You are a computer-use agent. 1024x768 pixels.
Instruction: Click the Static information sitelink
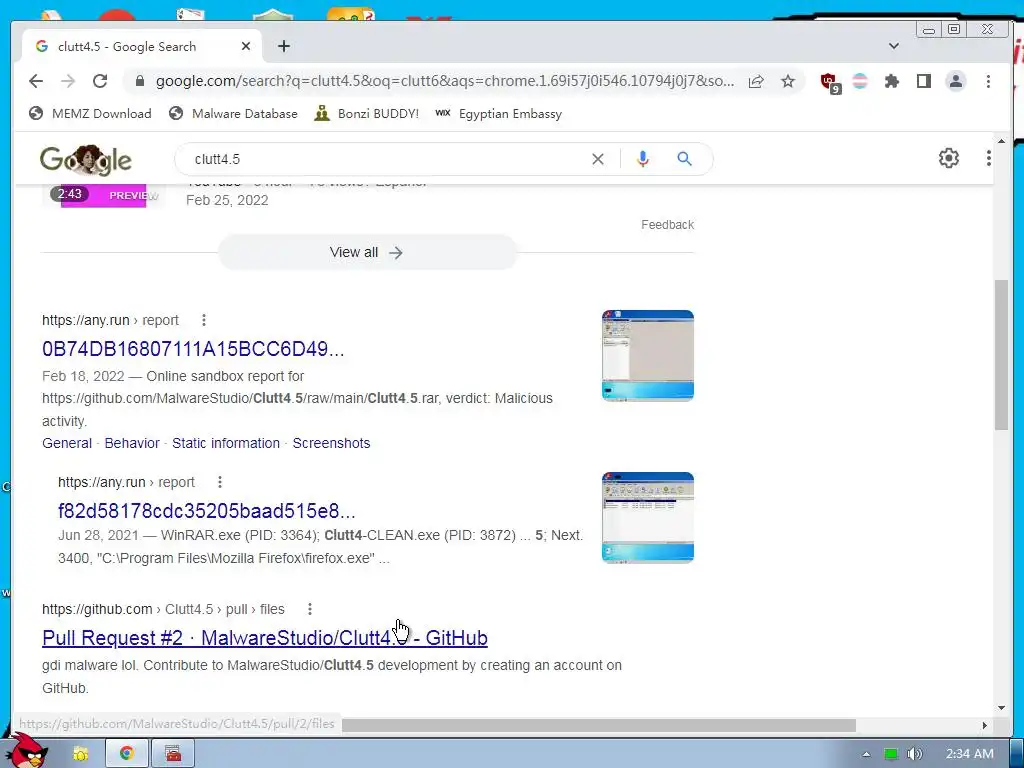[226, 443]
